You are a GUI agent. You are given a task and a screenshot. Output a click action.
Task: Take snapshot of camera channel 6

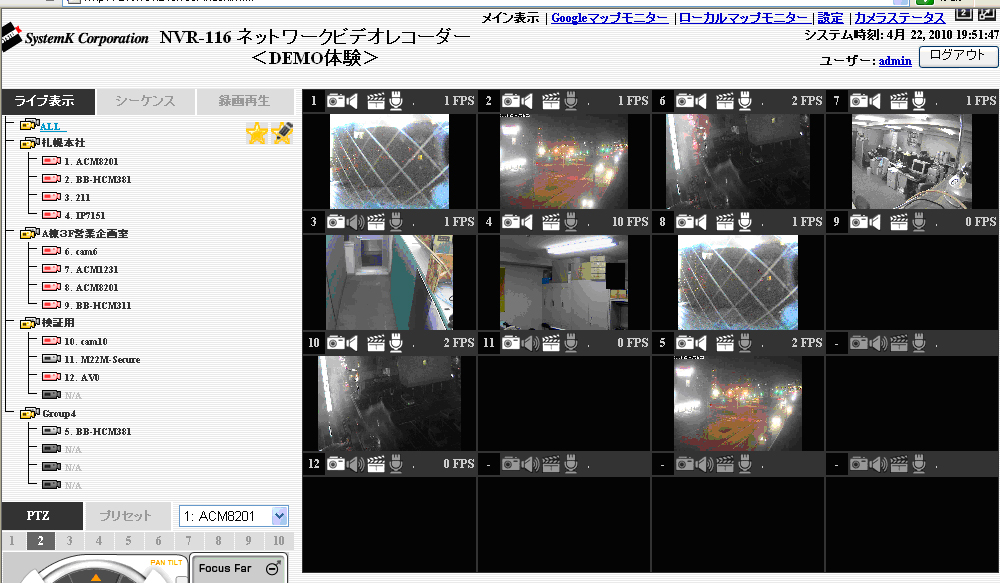(x=685, y=101)
